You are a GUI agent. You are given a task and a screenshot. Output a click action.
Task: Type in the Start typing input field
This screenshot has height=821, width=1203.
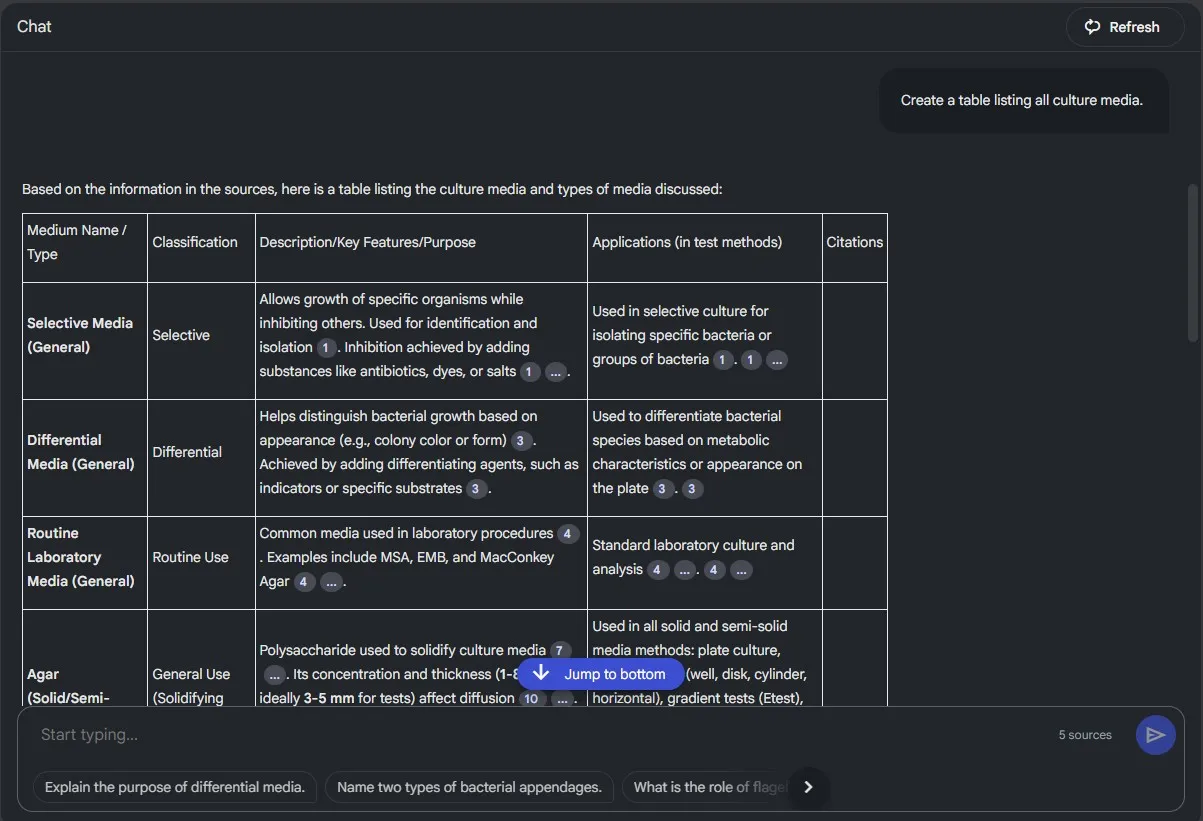[540, 735]
